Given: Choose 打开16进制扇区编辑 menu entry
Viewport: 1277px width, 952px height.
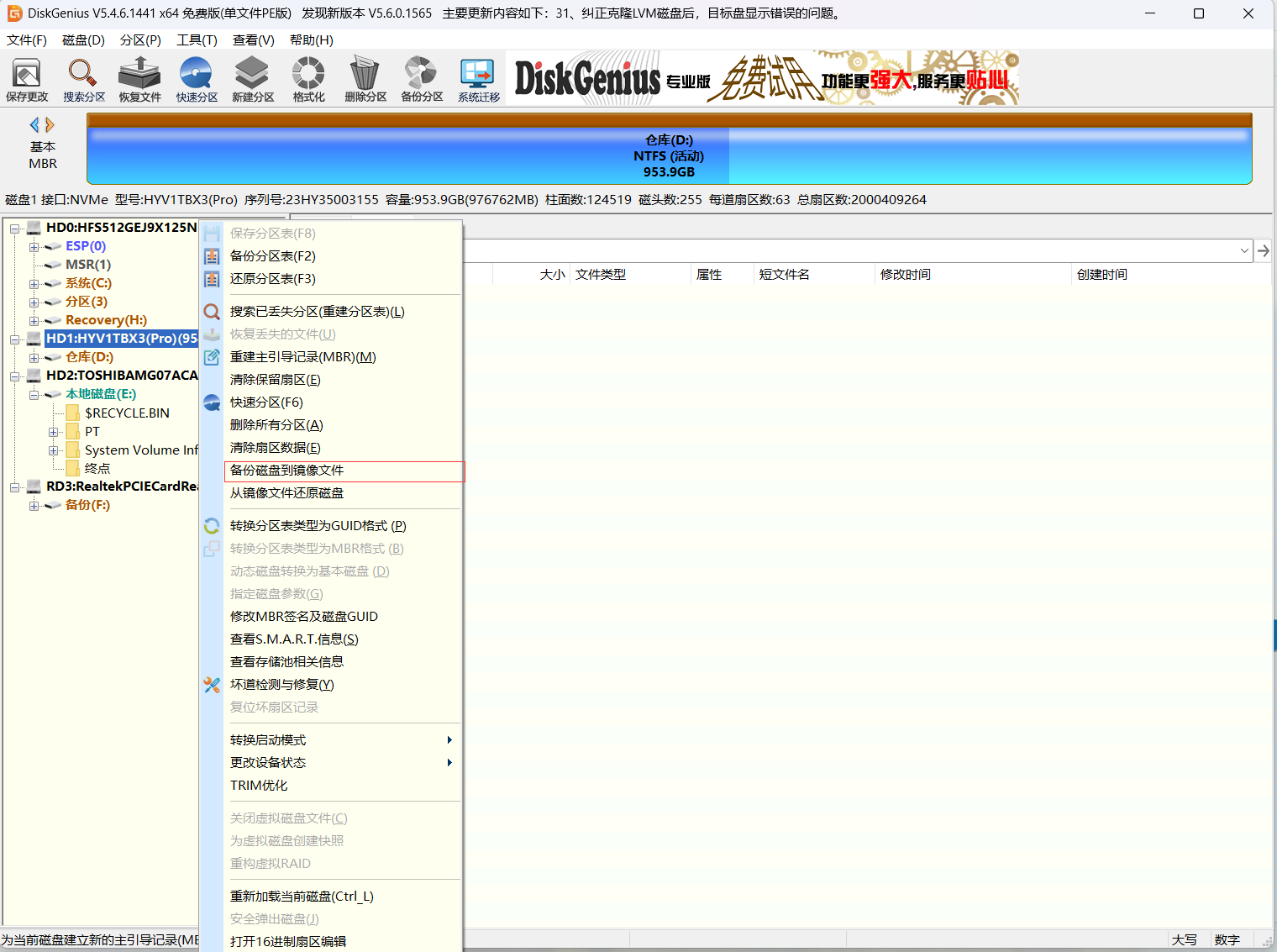Looking at the screenshot, I should pos(344,942).
